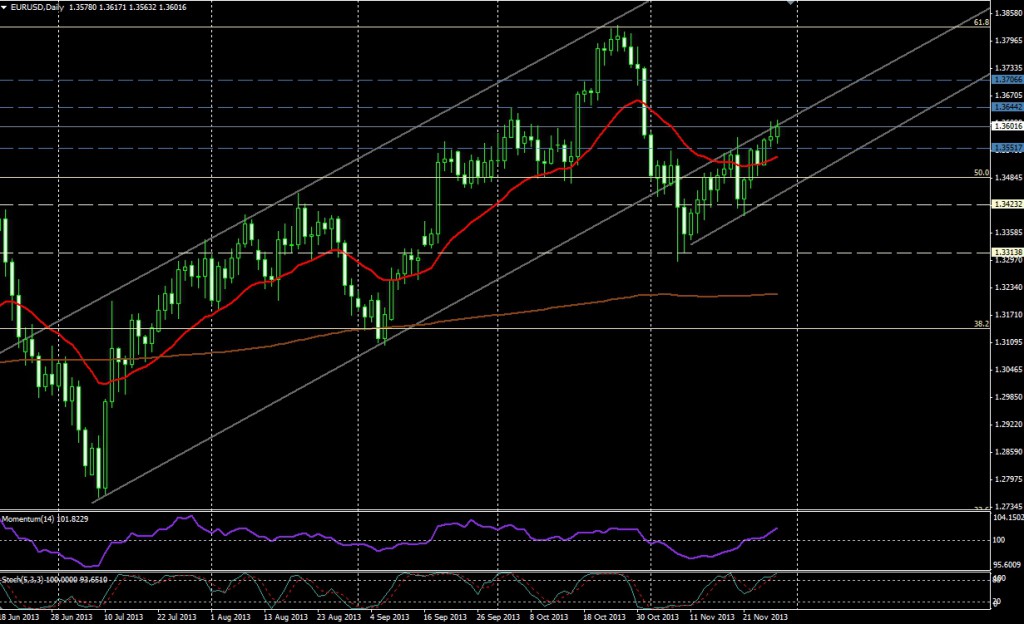
Task: Click the 38.2 Fibonacci level label
Action: point(981,324)
